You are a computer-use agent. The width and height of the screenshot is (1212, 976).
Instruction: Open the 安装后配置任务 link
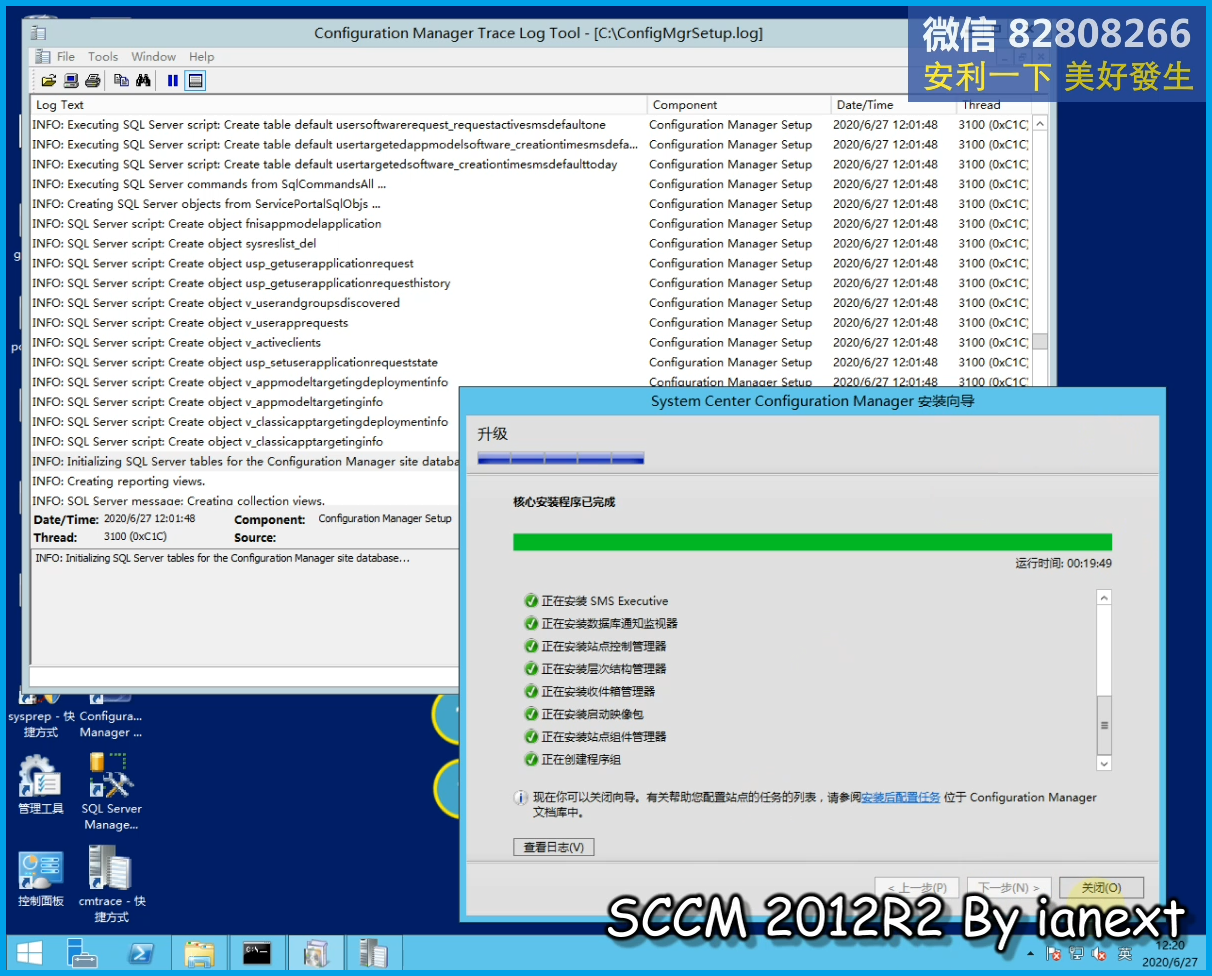[900, 797]
